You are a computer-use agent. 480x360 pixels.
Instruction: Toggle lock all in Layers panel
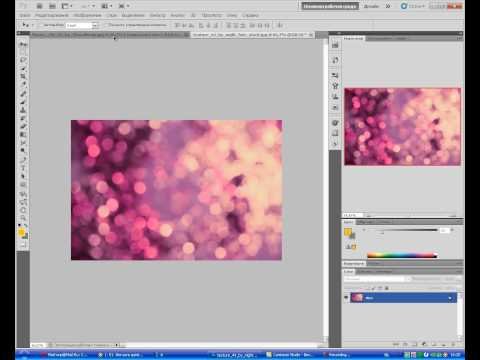tap(387, 288)
